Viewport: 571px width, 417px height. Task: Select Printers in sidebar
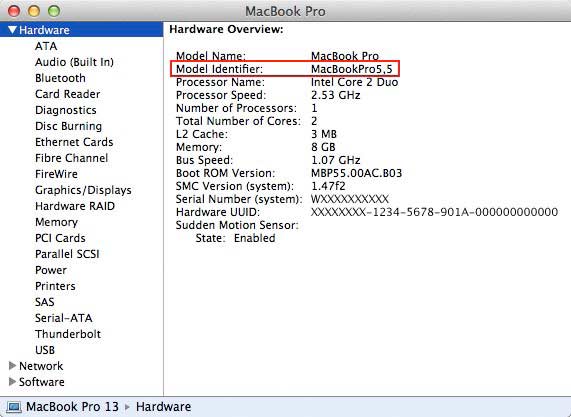point(55,286)
